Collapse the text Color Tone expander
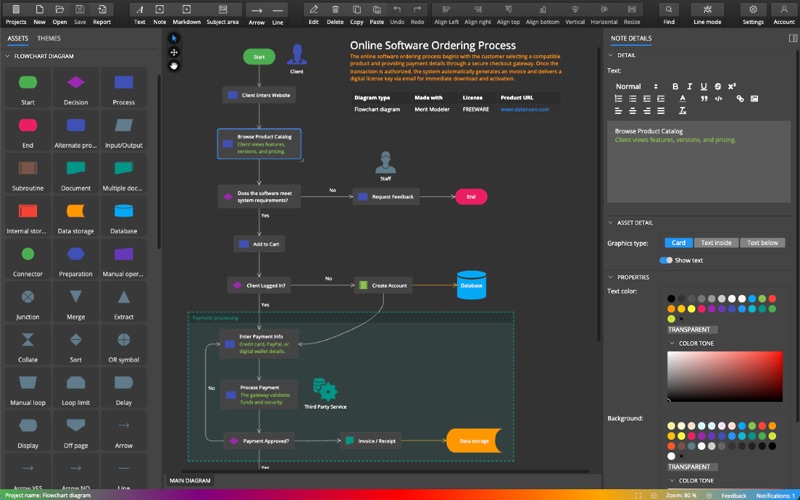 [672, 343]
